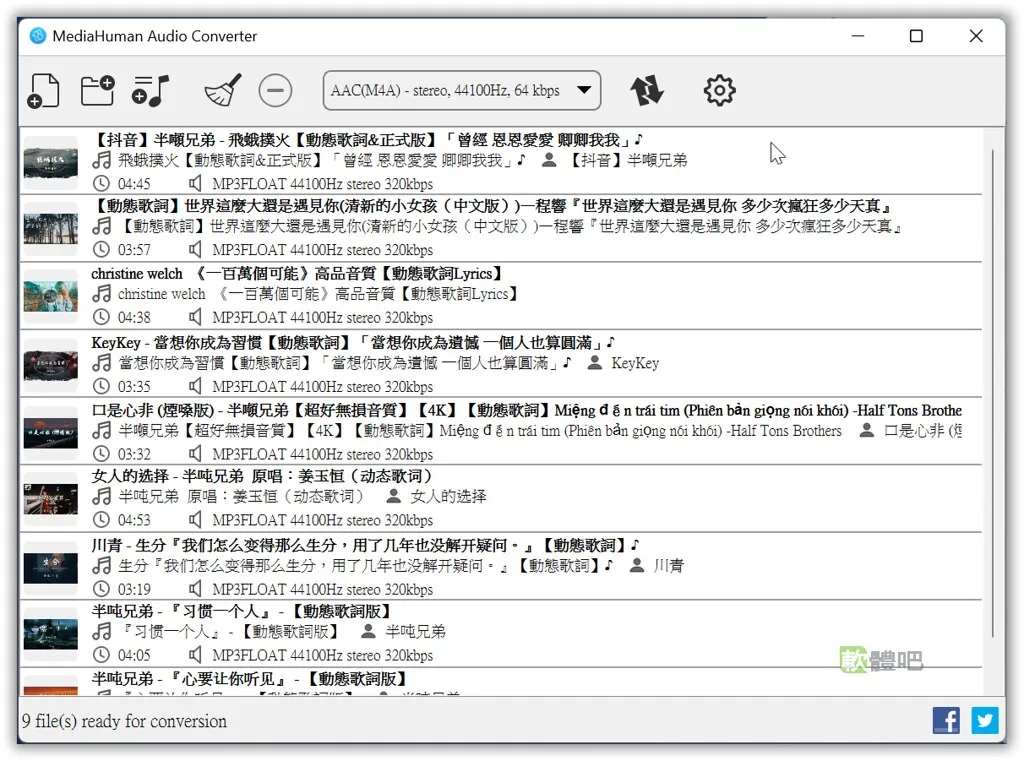Click the clock icon beside 04:53

coord(101,520)
